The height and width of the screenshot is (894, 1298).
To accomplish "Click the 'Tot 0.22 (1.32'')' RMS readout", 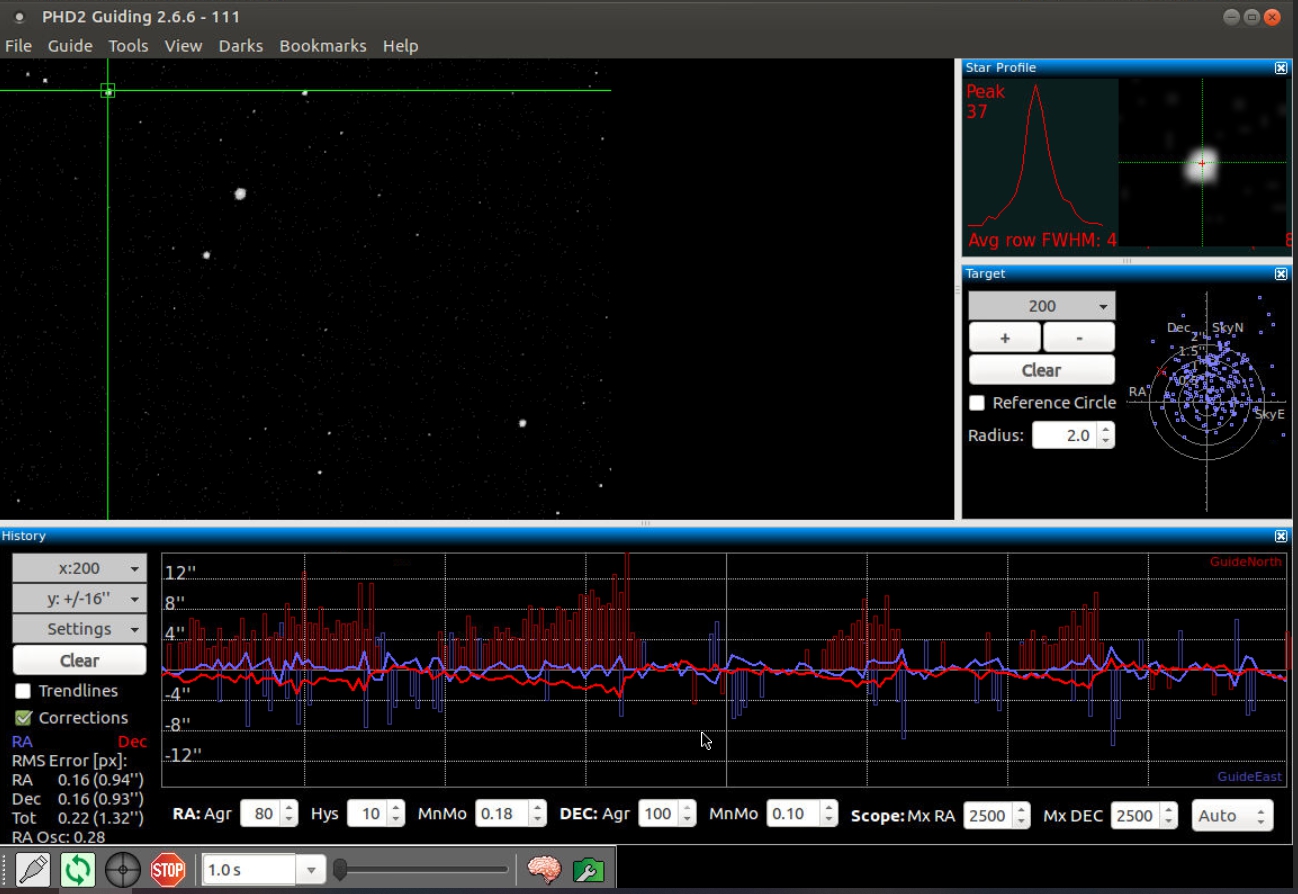I will [78, 818].
